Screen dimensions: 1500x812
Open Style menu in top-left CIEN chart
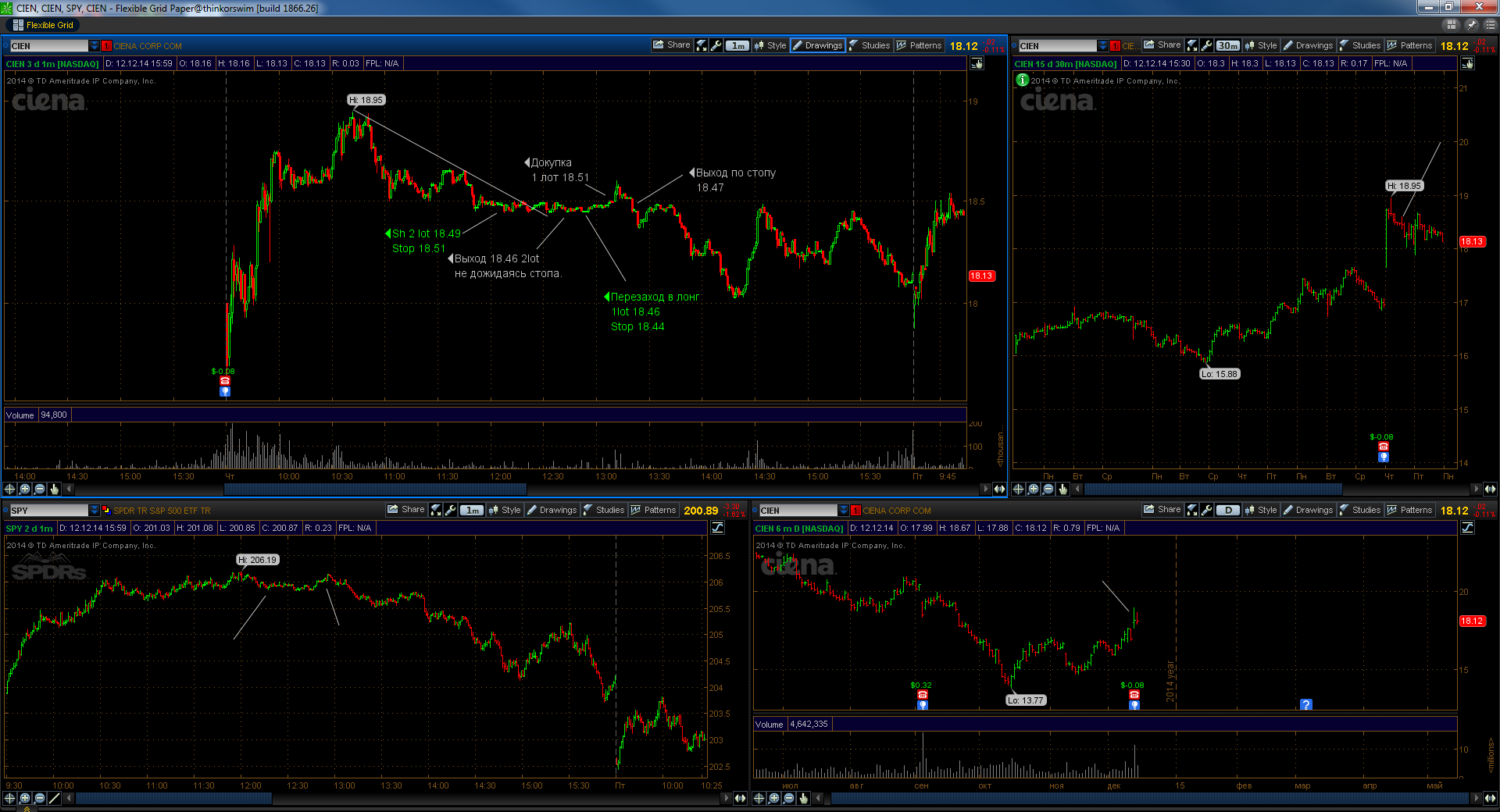770,45
